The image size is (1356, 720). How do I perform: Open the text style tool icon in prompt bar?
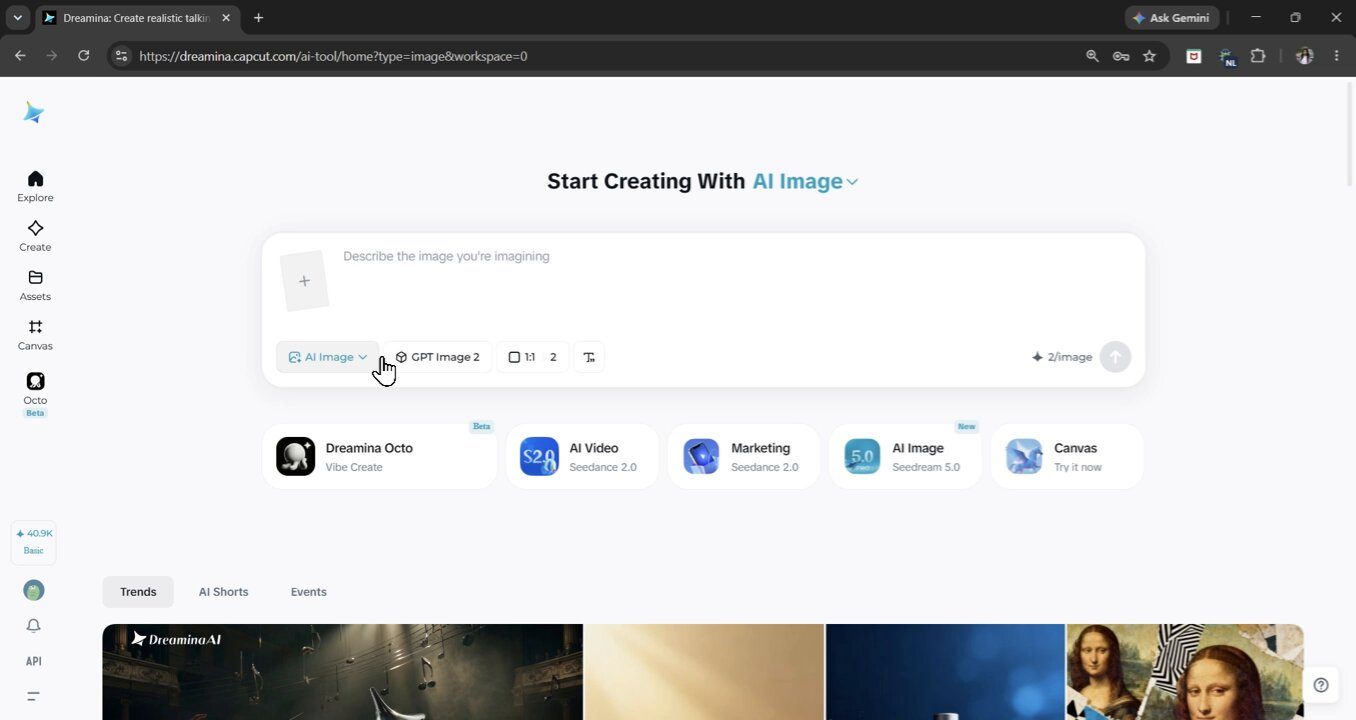[589, 357]
